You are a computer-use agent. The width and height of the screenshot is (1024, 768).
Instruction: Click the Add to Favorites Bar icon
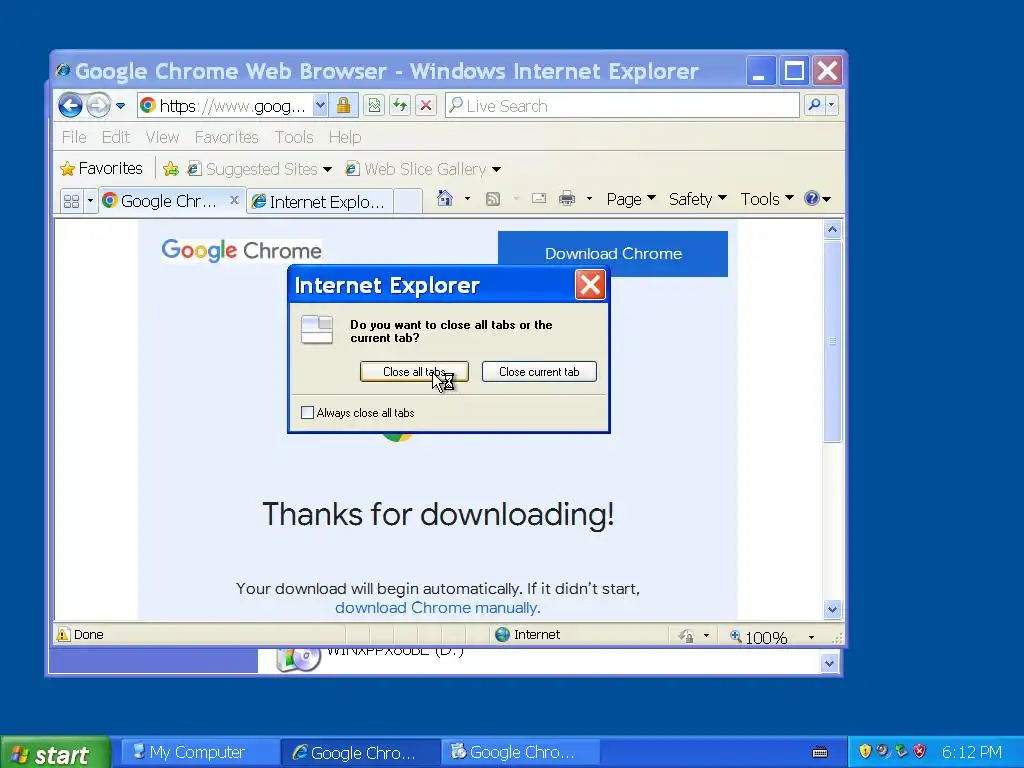pyautogui.click(x=171, y=169)
